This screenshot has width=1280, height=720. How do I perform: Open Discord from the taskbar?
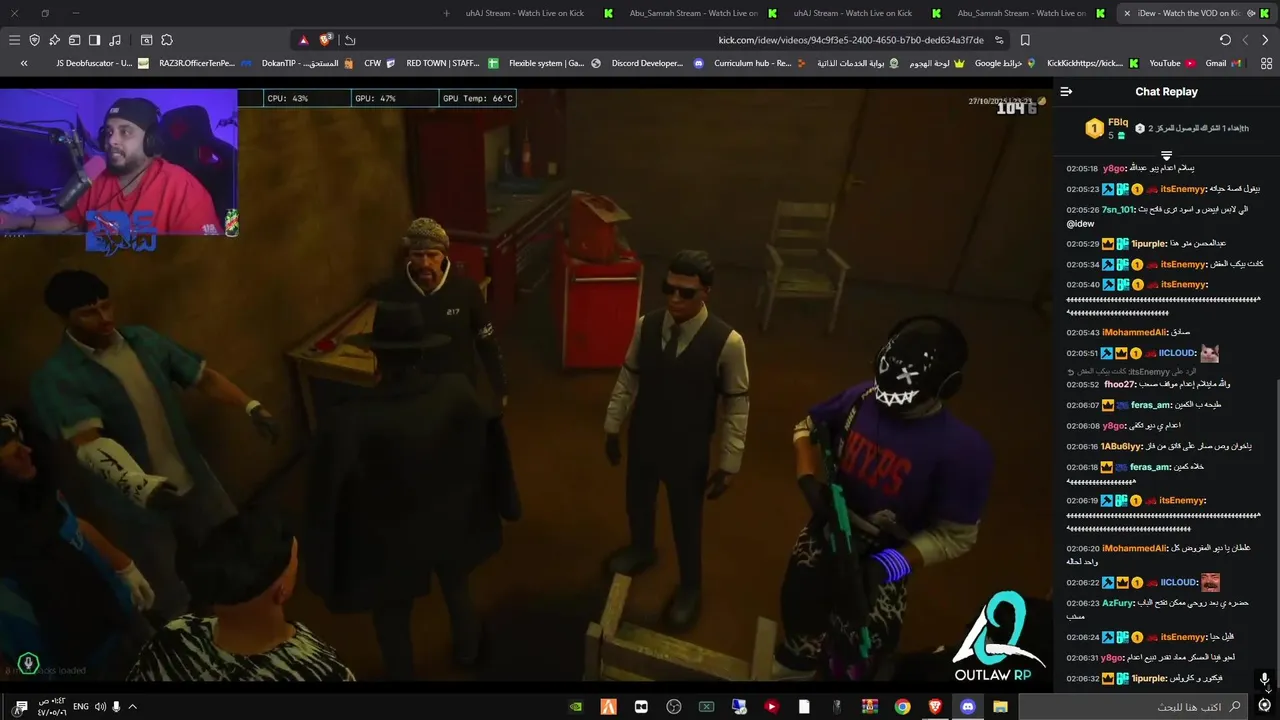(967, 707)
